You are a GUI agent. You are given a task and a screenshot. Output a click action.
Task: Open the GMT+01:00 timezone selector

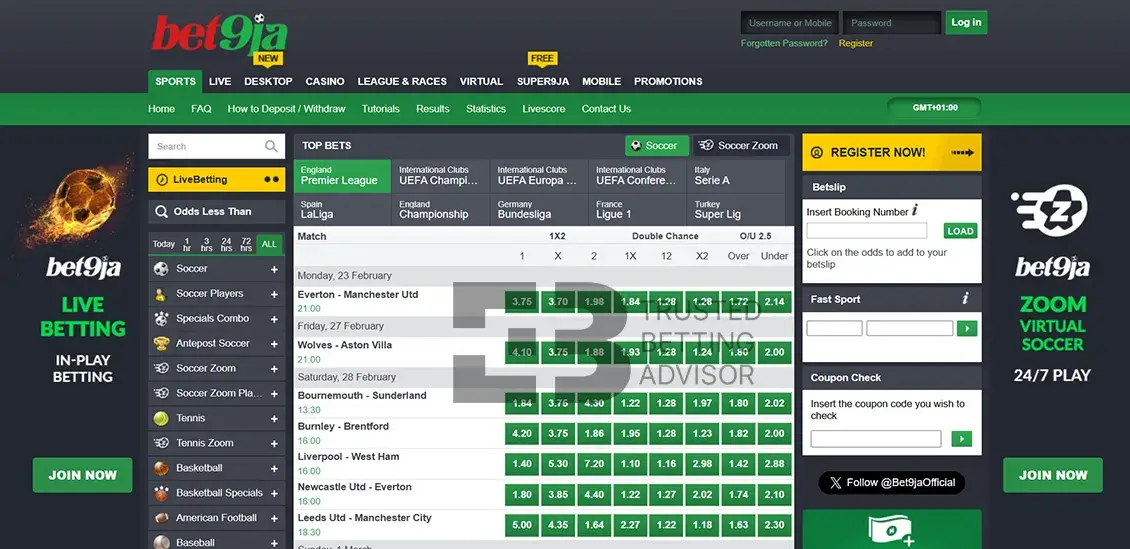935,108
